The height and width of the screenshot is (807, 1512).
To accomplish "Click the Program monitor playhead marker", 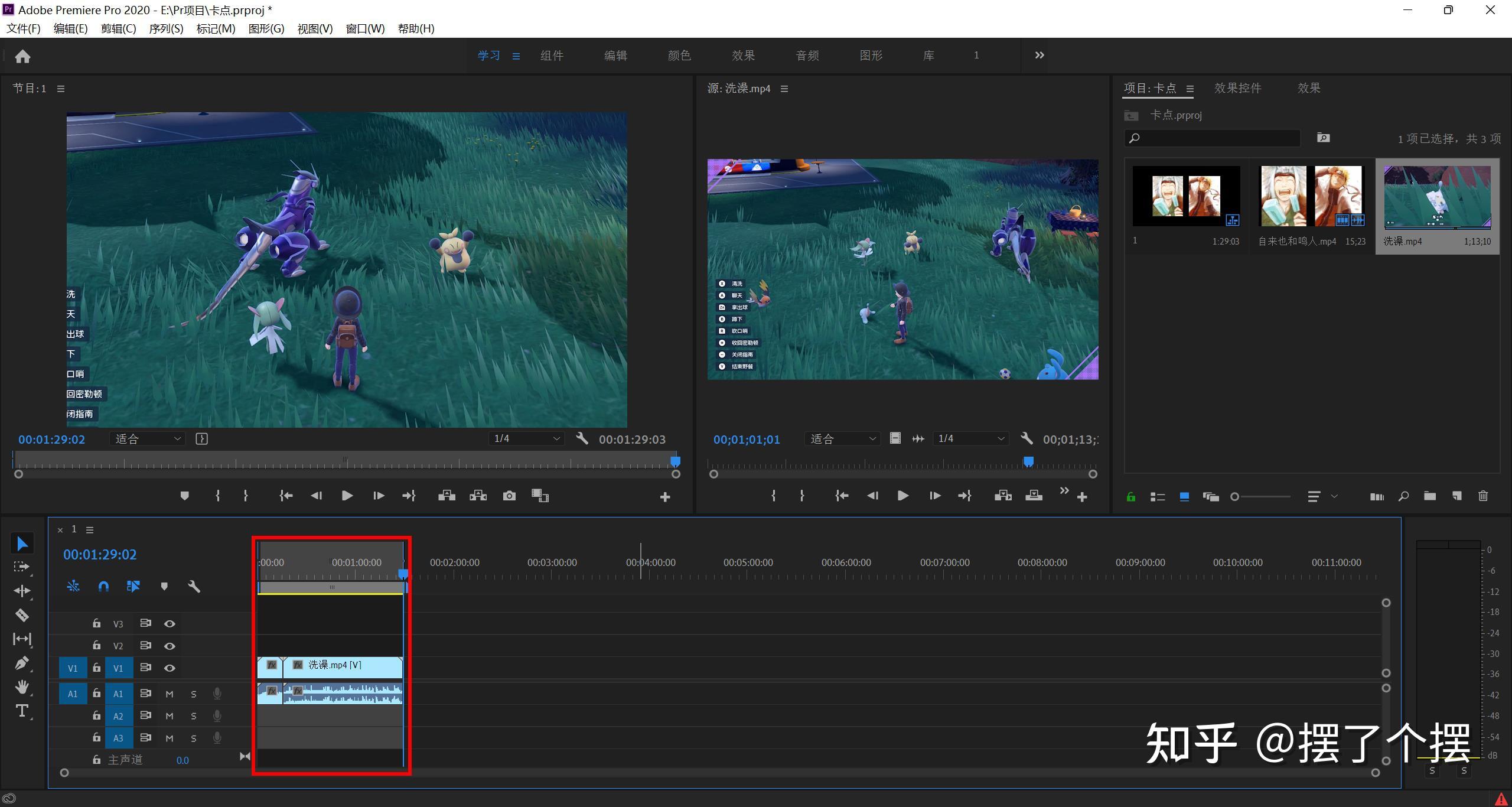I will pos(675,461).
